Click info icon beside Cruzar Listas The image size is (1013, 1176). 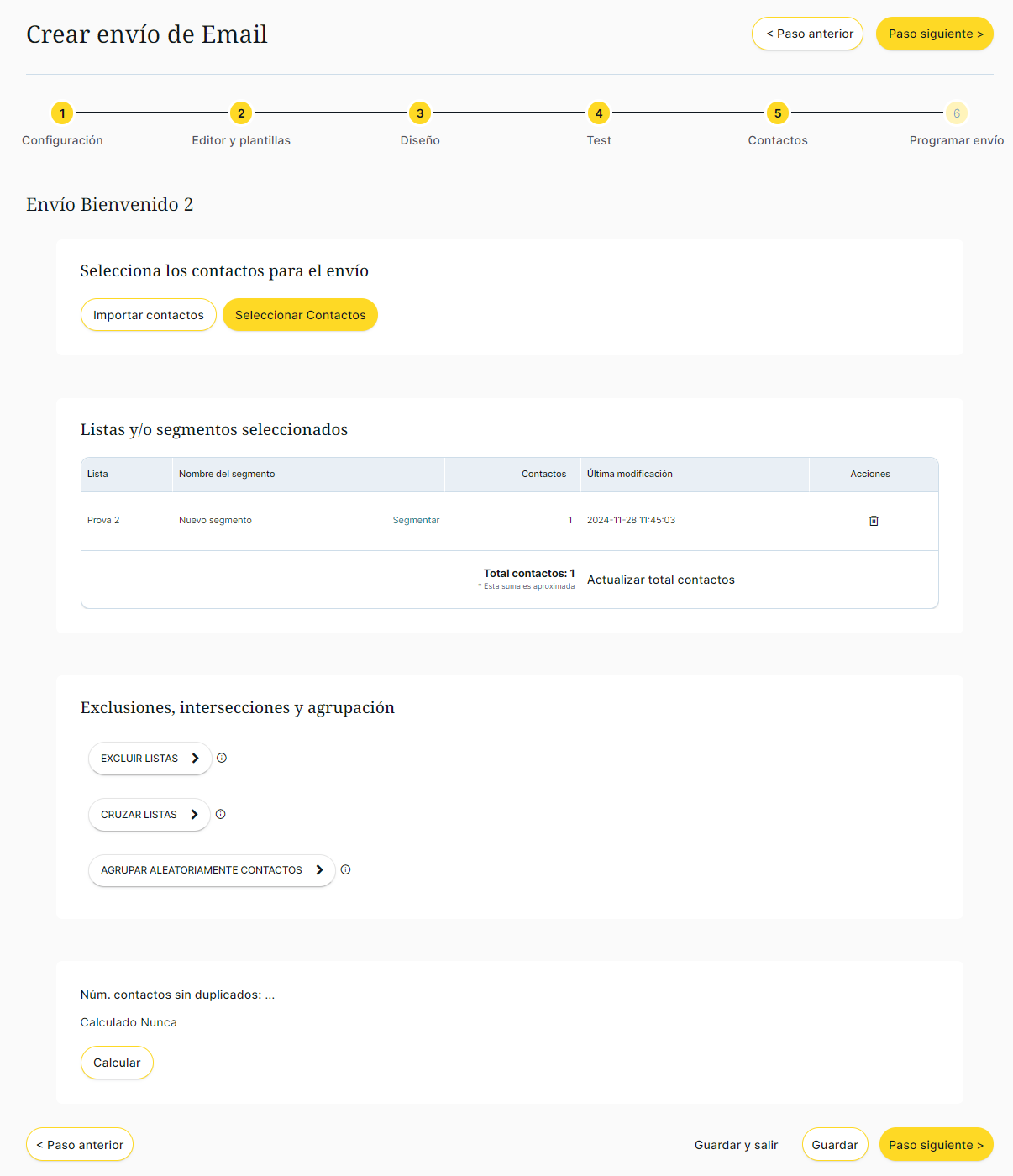(x=221, y=814)
